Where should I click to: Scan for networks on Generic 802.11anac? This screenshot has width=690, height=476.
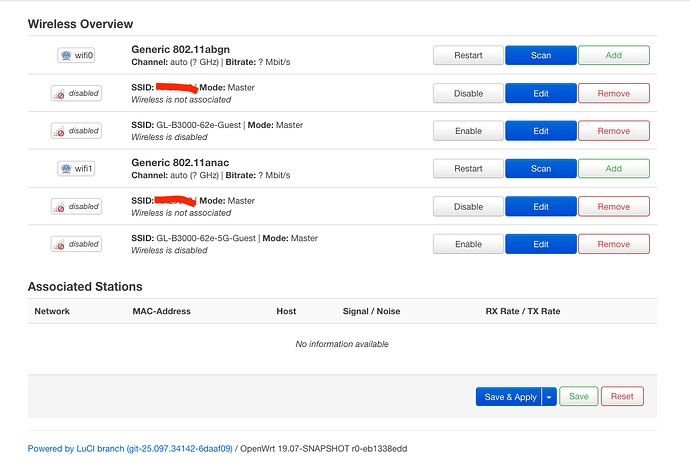(x=540, y=169)
